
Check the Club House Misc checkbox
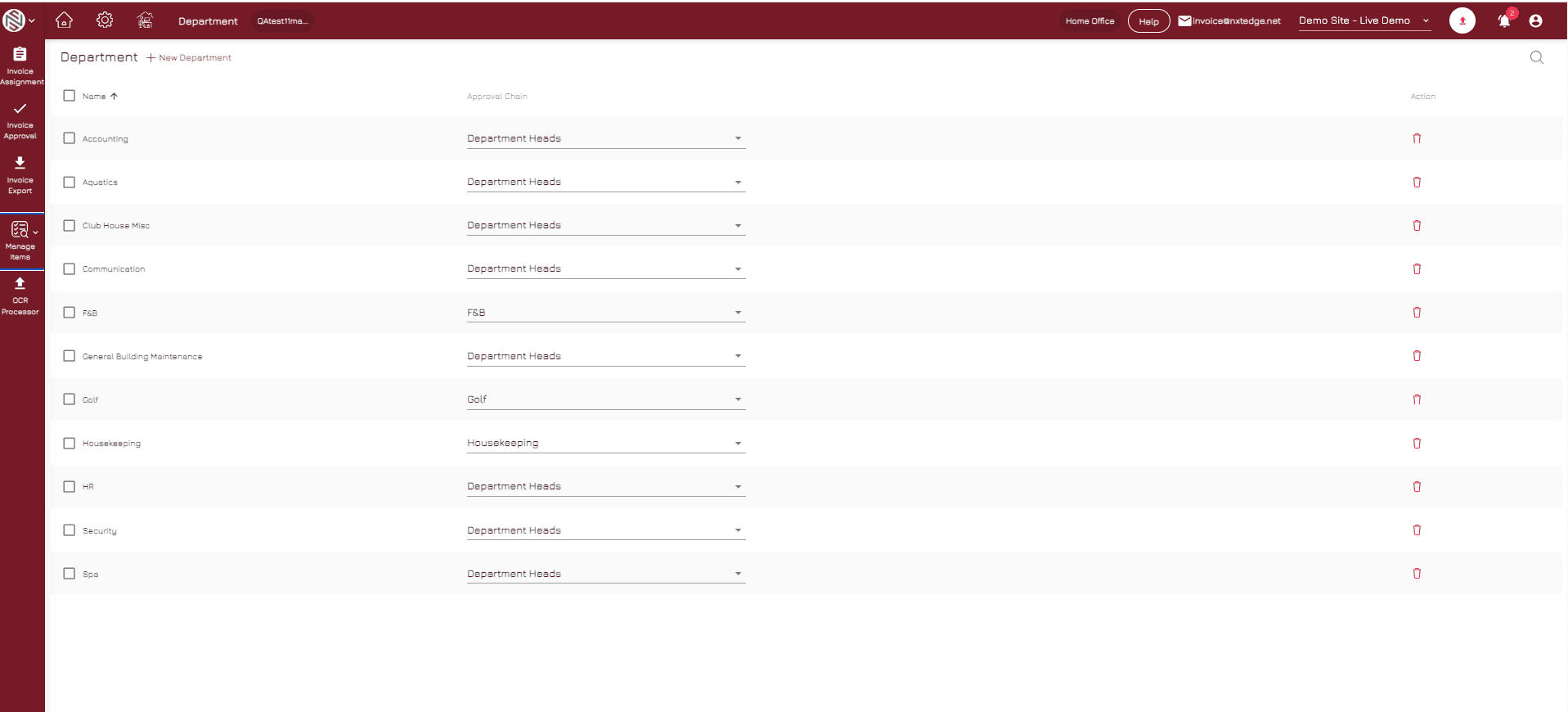coord(70,225)
